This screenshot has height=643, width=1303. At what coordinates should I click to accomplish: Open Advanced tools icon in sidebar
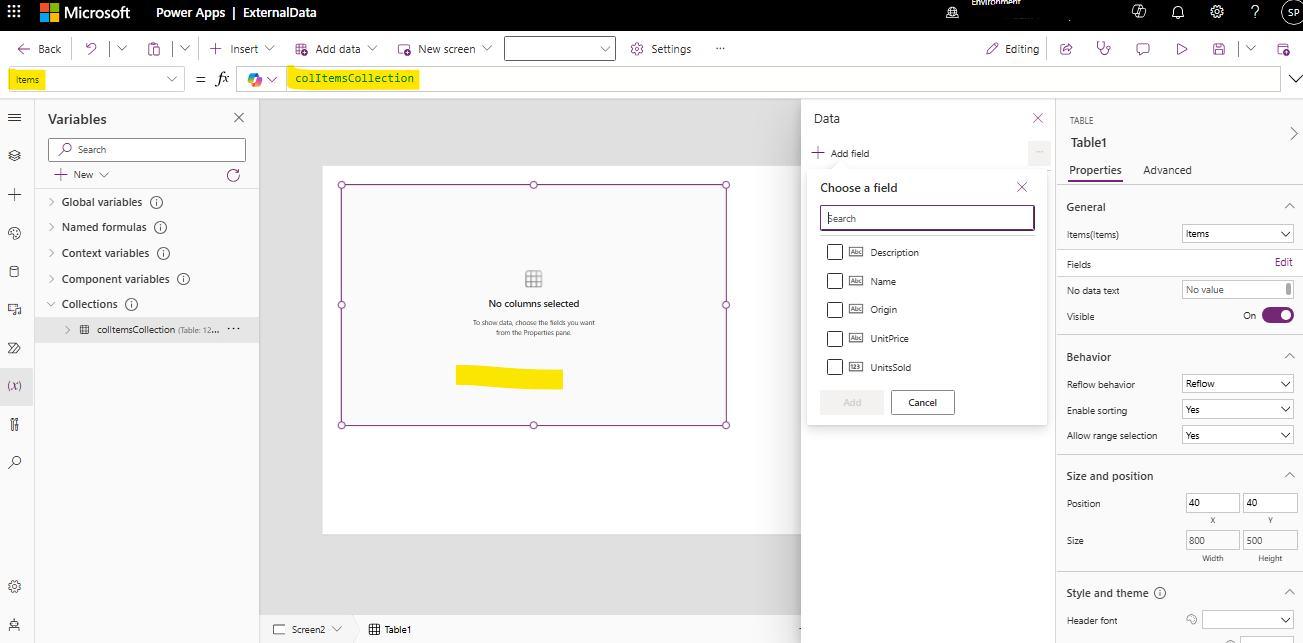14,424
